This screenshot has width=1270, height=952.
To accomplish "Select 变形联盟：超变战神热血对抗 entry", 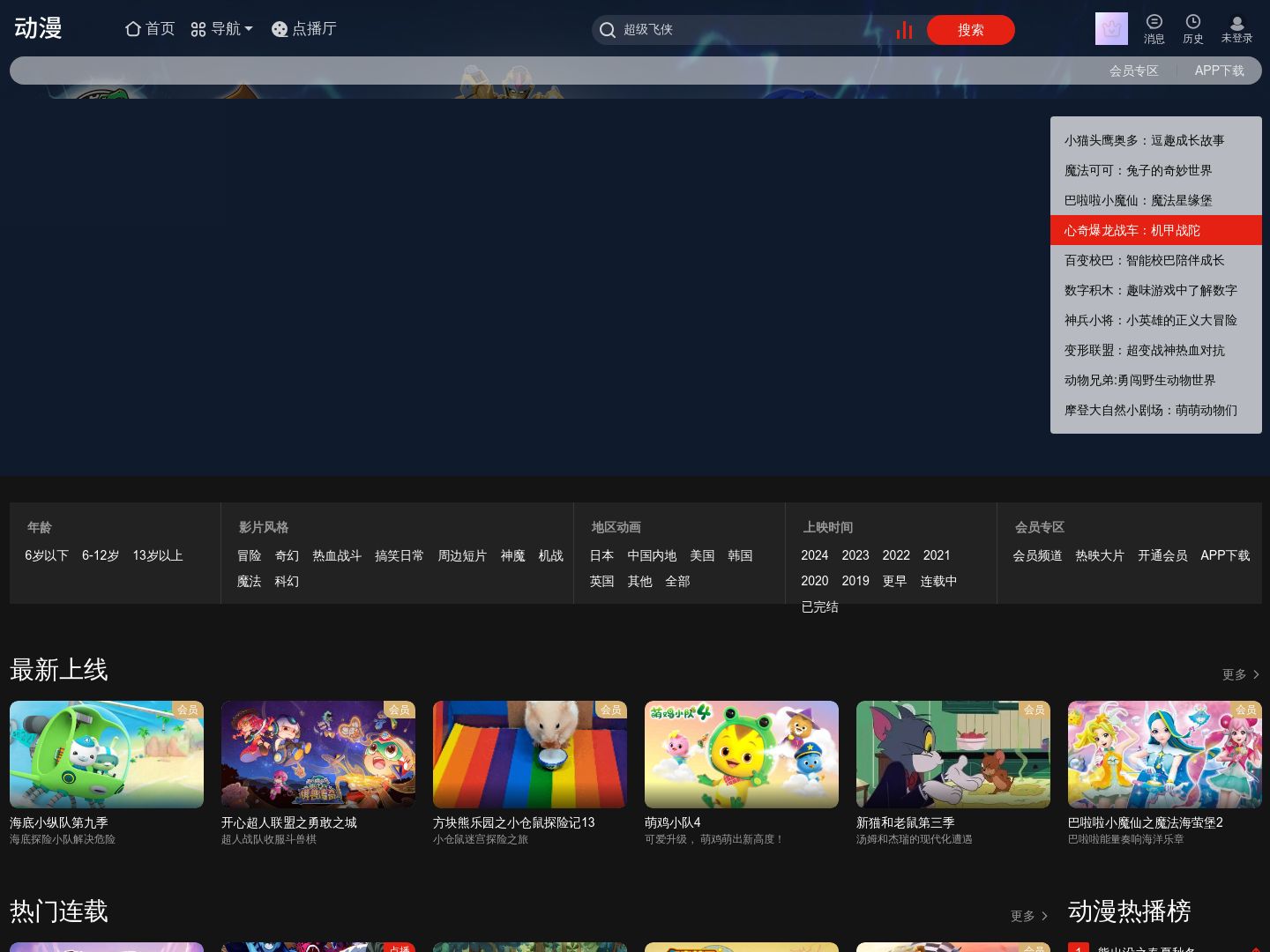I will click(1156, 350).
